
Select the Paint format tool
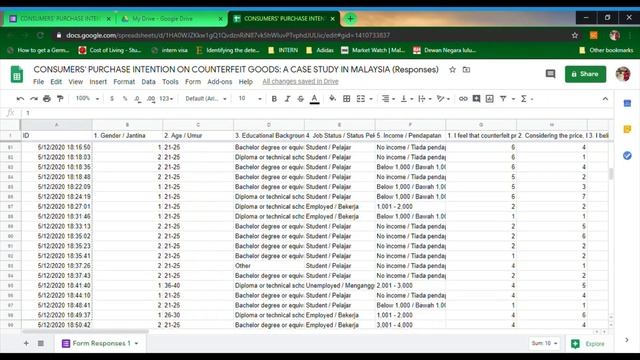pos(60,99)
